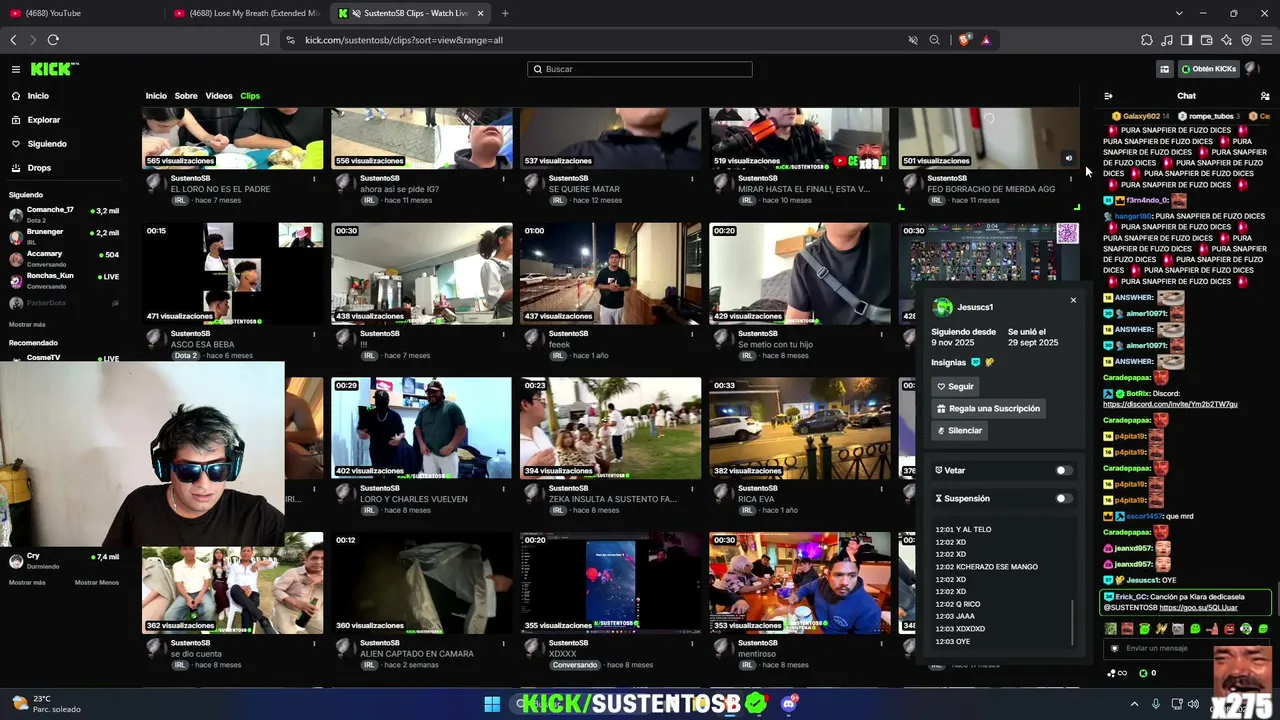Go to Inicio in the left sidebar
The height and width of the screenshot is (720, 1280).
38,96
